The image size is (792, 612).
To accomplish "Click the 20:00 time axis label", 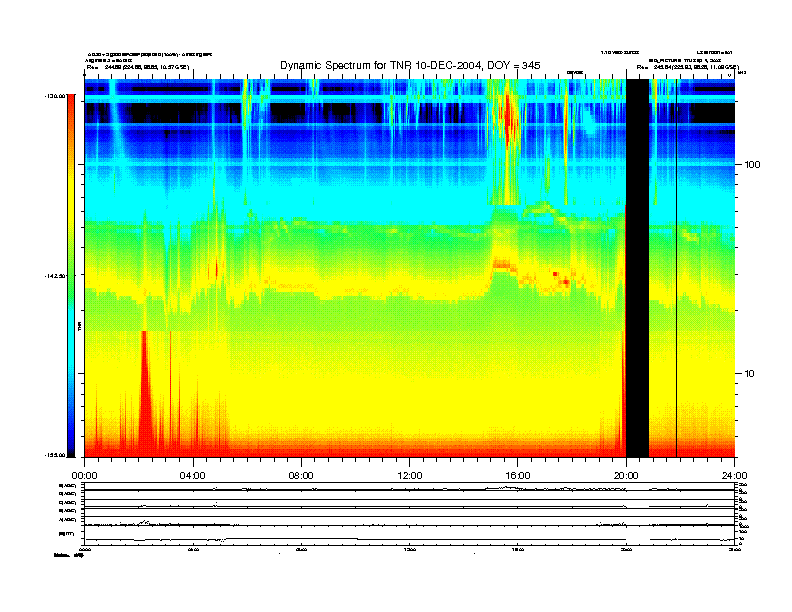I will click(626, 476).
